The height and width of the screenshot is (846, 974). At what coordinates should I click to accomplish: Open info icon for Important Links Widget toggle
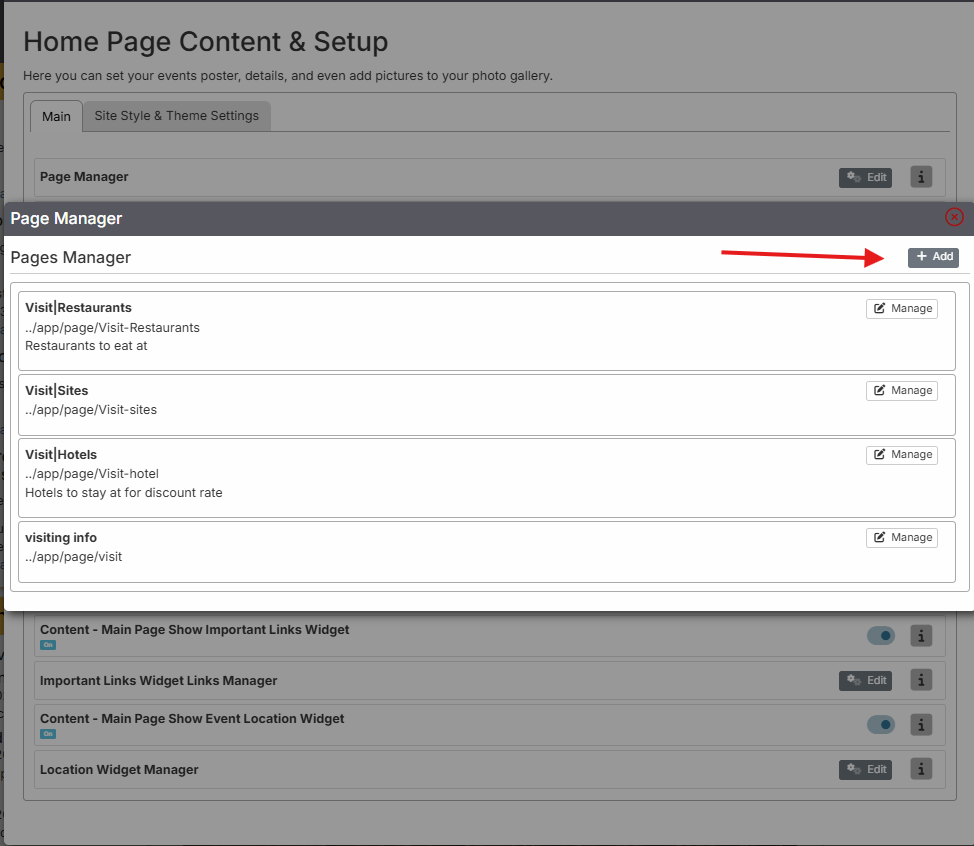click(921, 635)
